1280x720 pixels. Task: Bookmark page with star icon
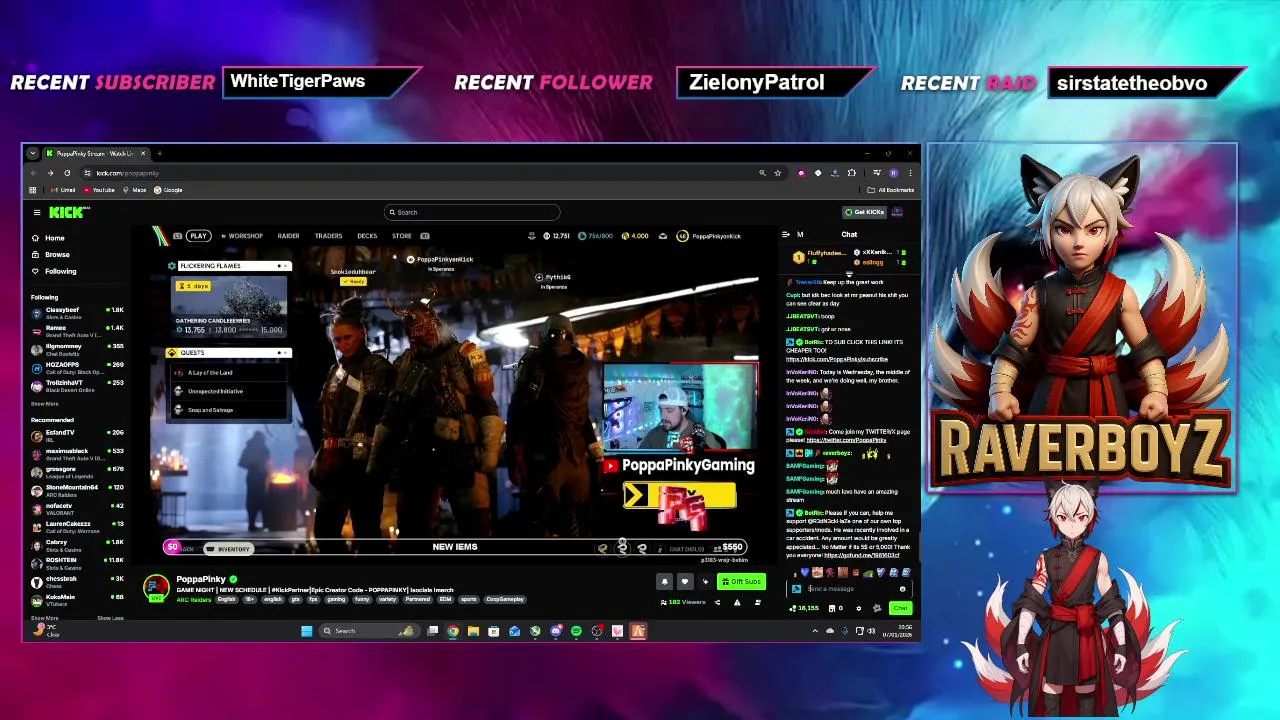pos(777,173)
